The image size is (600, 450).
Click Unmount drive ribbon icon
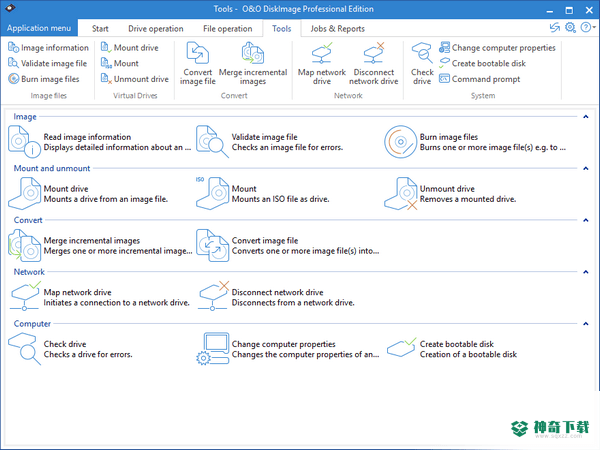click(x=106, y=79)
